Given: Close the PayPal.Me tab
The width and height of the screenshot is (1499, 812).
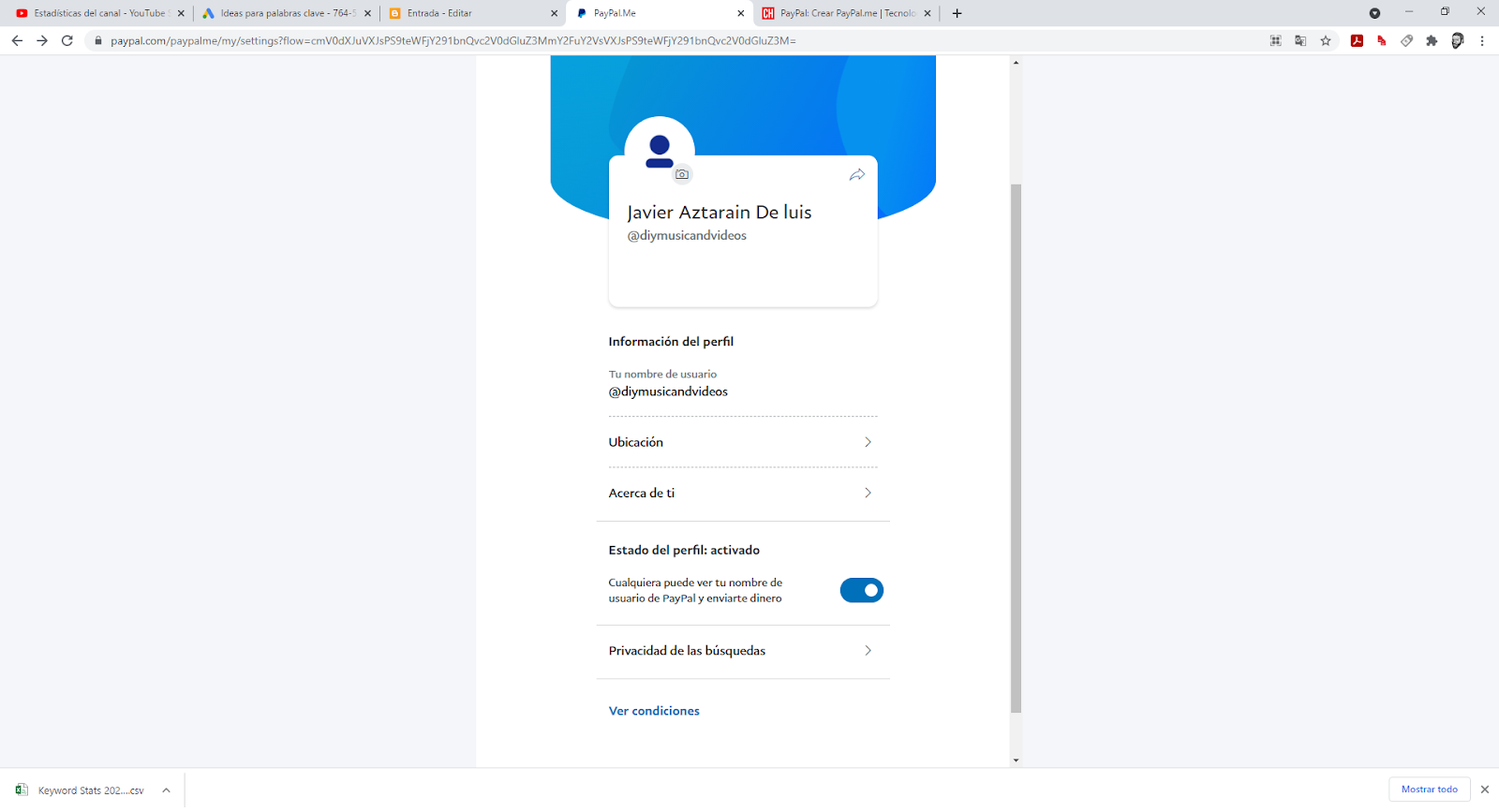Looking at the screenshot, I should [741, 13].
